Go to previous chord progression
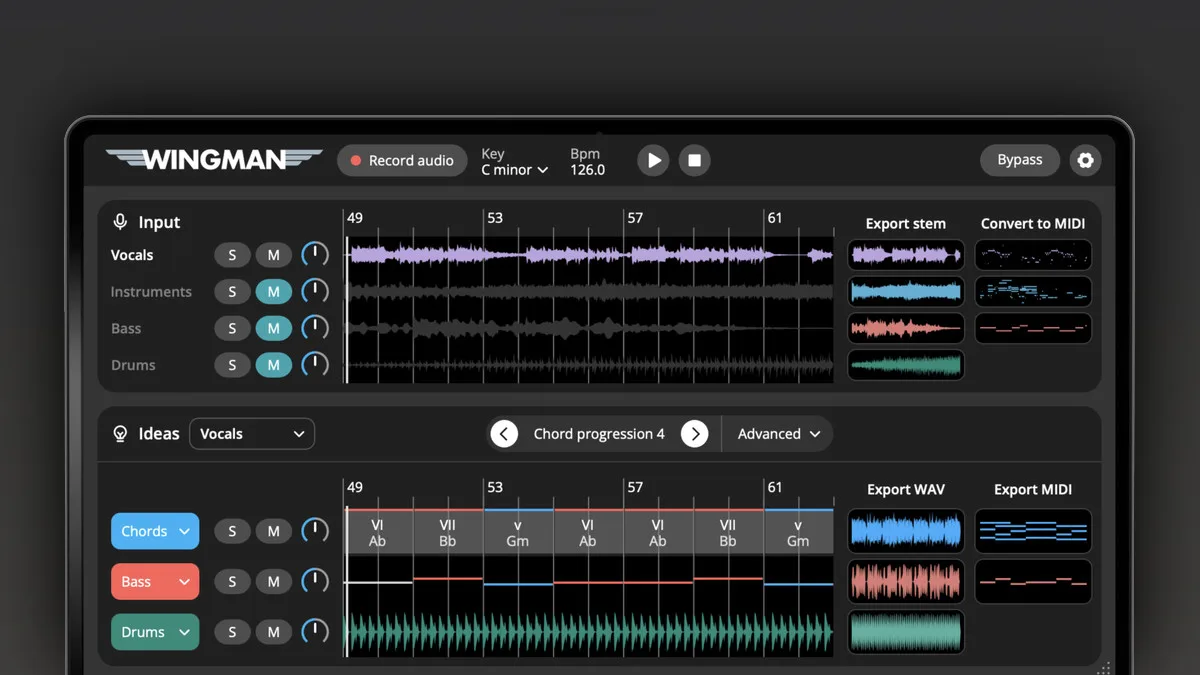The width and height of the screenshot is (1200, 675). point(505,434)
